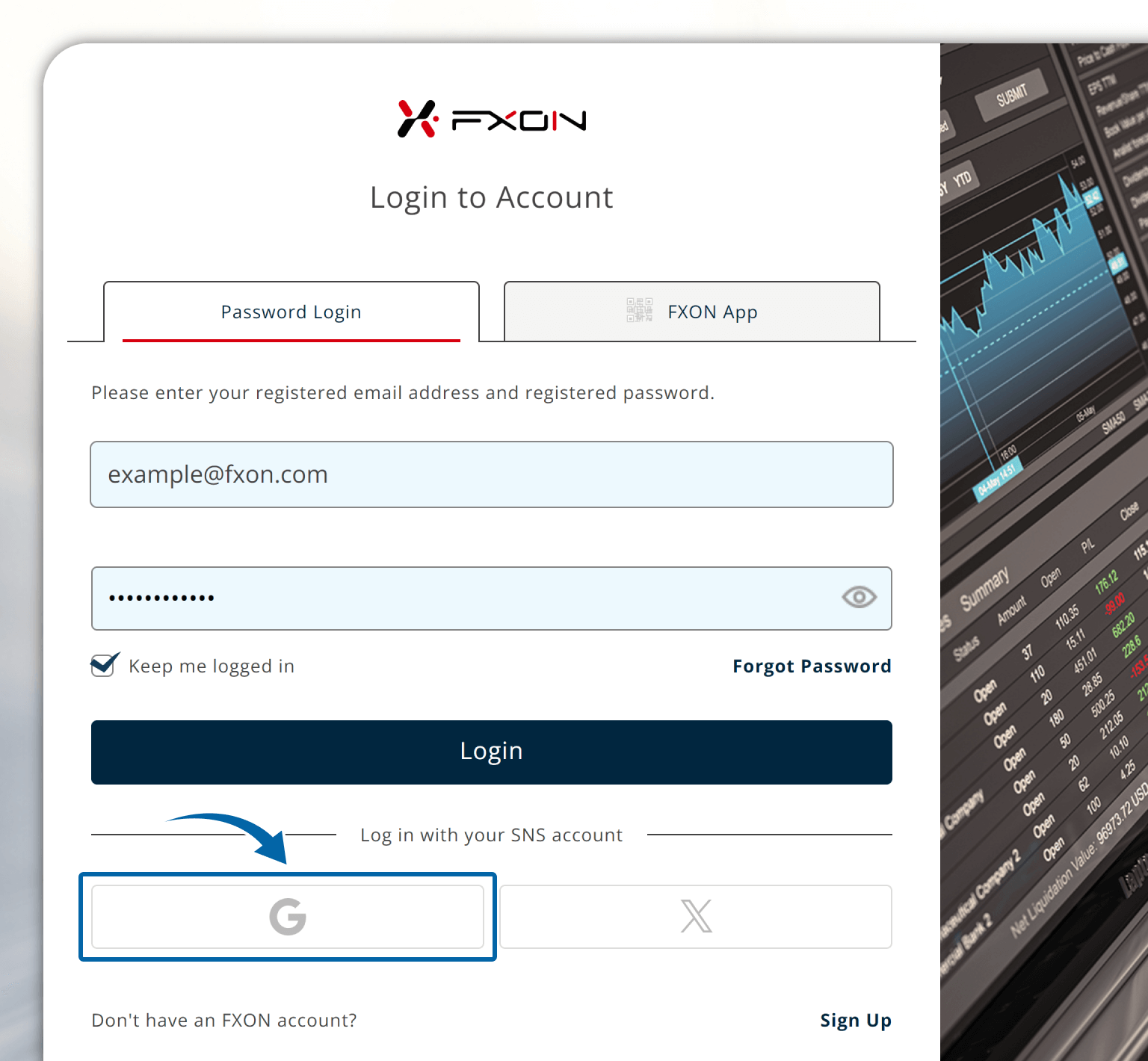Viewport: 1148px width, 1061px height.
Task: Focus the email address field
Action: (492, 474)
